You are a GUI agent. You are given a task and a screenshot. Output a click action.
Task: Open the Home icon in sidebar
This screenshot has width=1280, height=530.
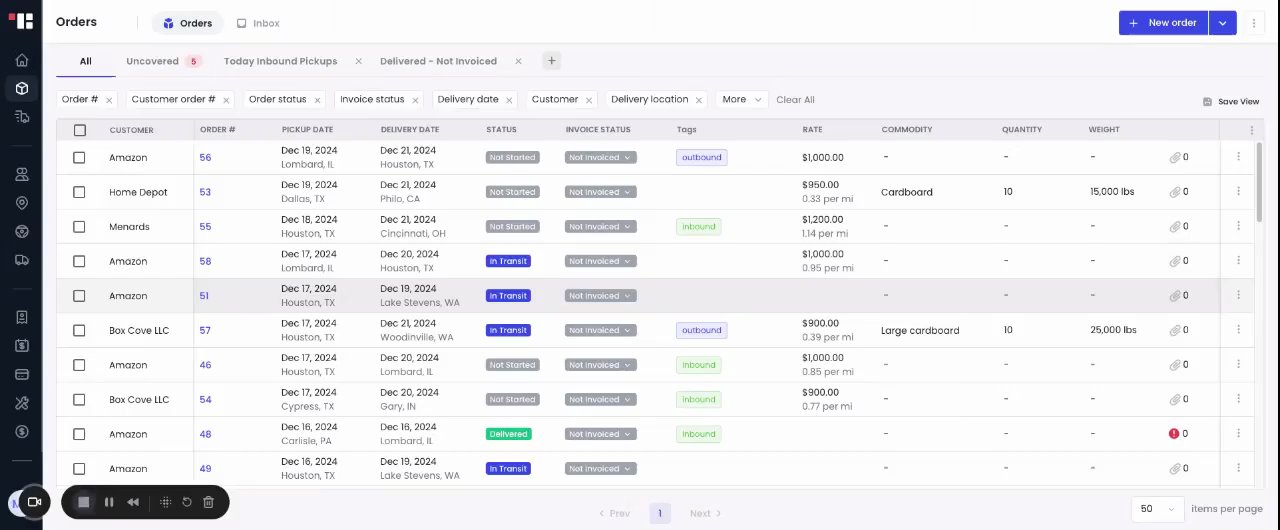pyautogui.click(x=22, y=60)
